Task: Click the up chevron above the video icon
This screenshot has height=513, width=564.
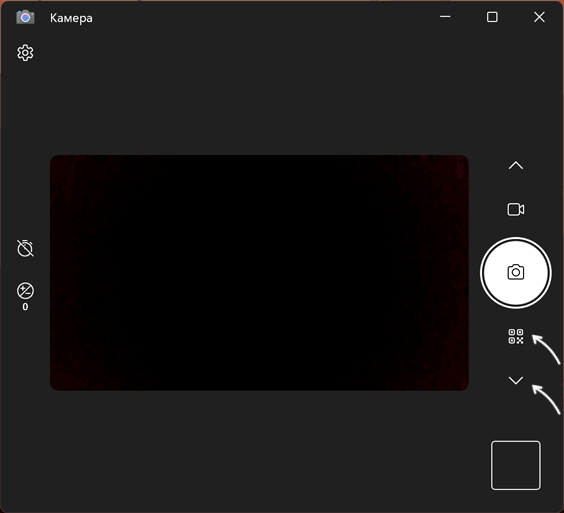Action: (x=515, y=165)
